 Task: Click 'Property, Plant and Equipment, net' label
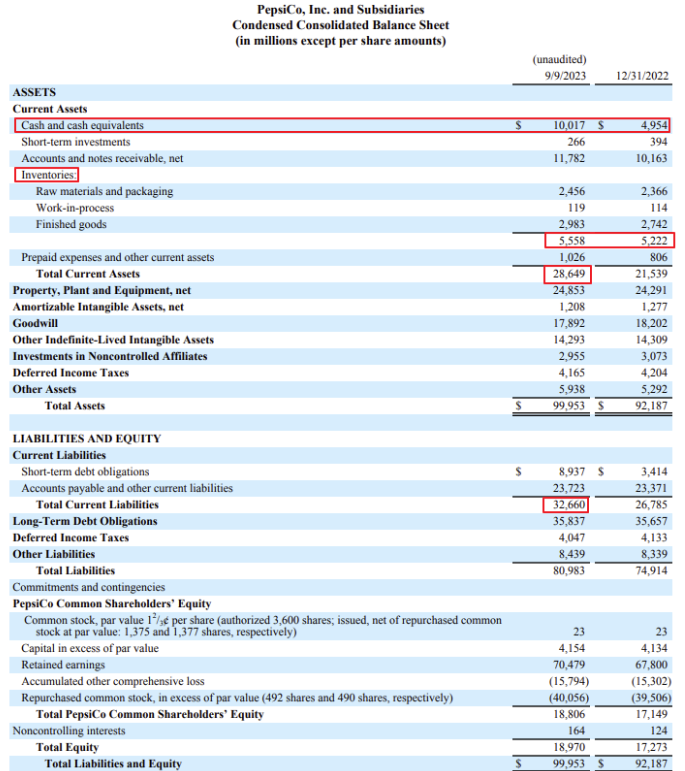102,291
